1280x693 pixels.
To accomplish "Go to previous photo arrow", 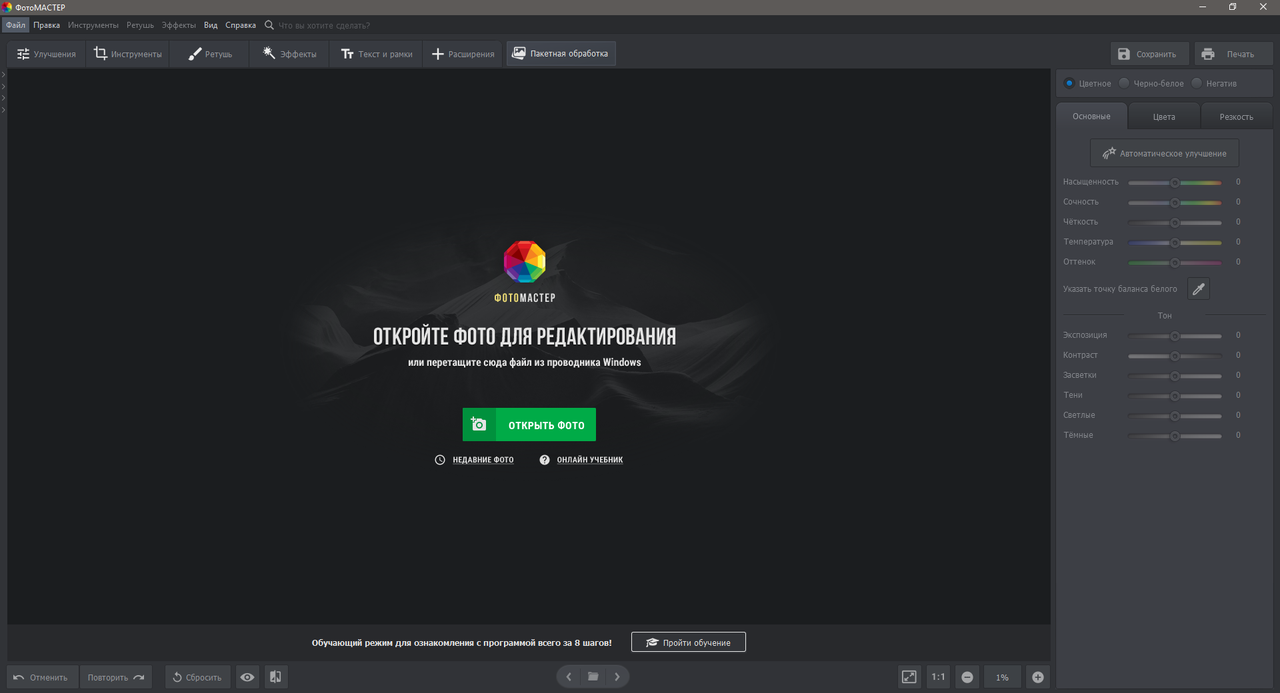I will 569,677.
